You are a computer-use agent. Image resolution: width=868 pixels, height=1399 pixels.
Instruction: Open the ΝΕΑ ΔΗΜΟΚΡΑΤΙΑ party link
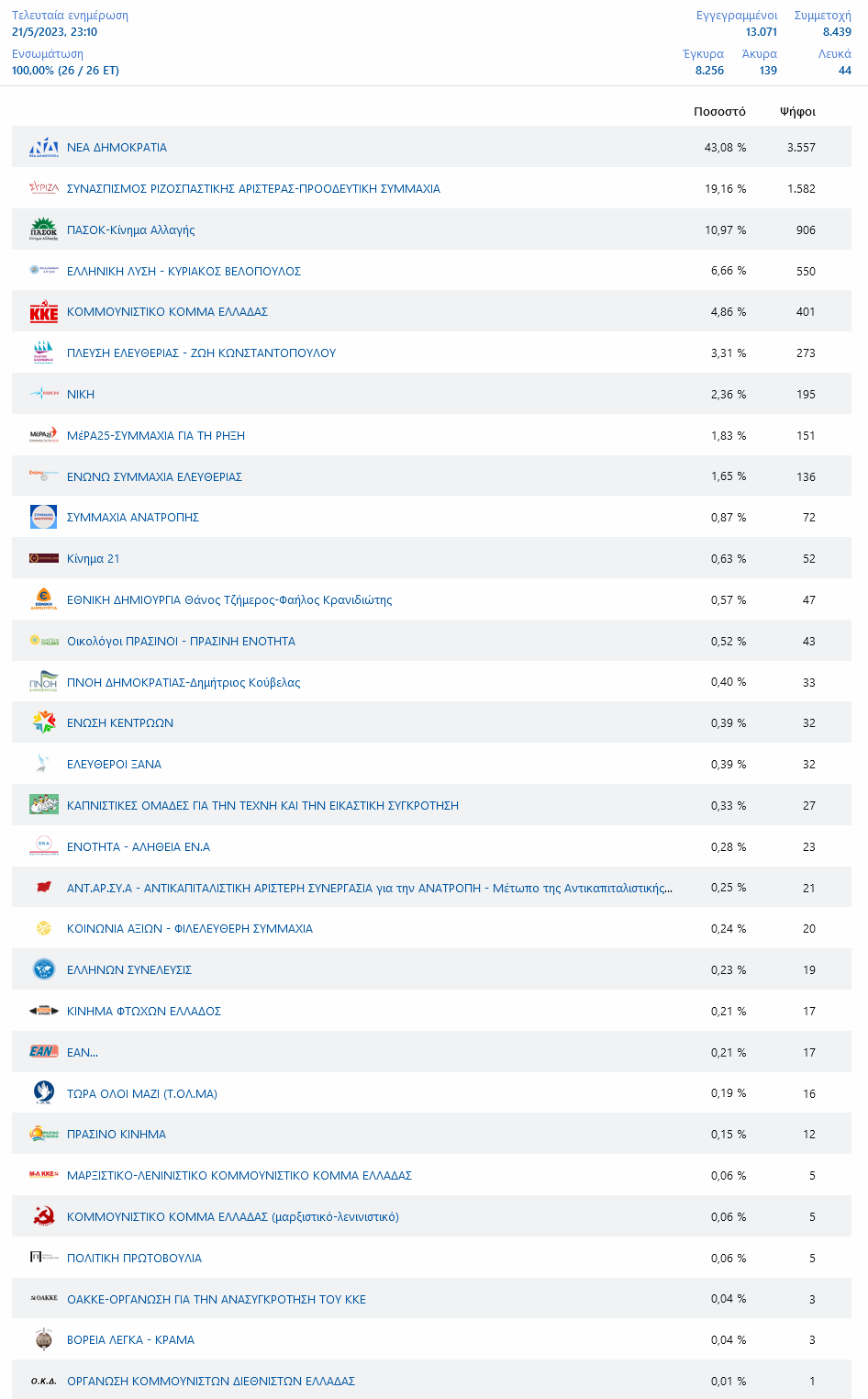coord(117,147)
